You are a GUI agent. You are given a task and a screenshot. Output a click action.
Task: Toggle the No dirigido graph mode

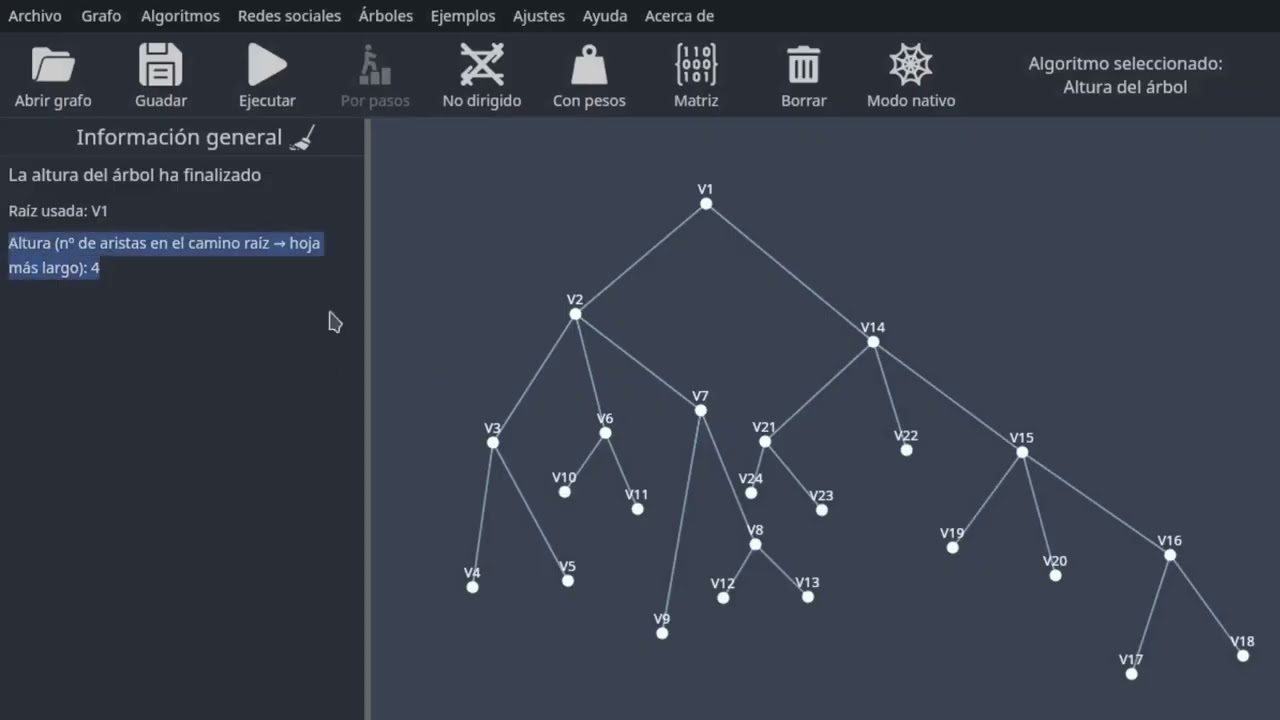pyautogui.click(x=482, y=65)
